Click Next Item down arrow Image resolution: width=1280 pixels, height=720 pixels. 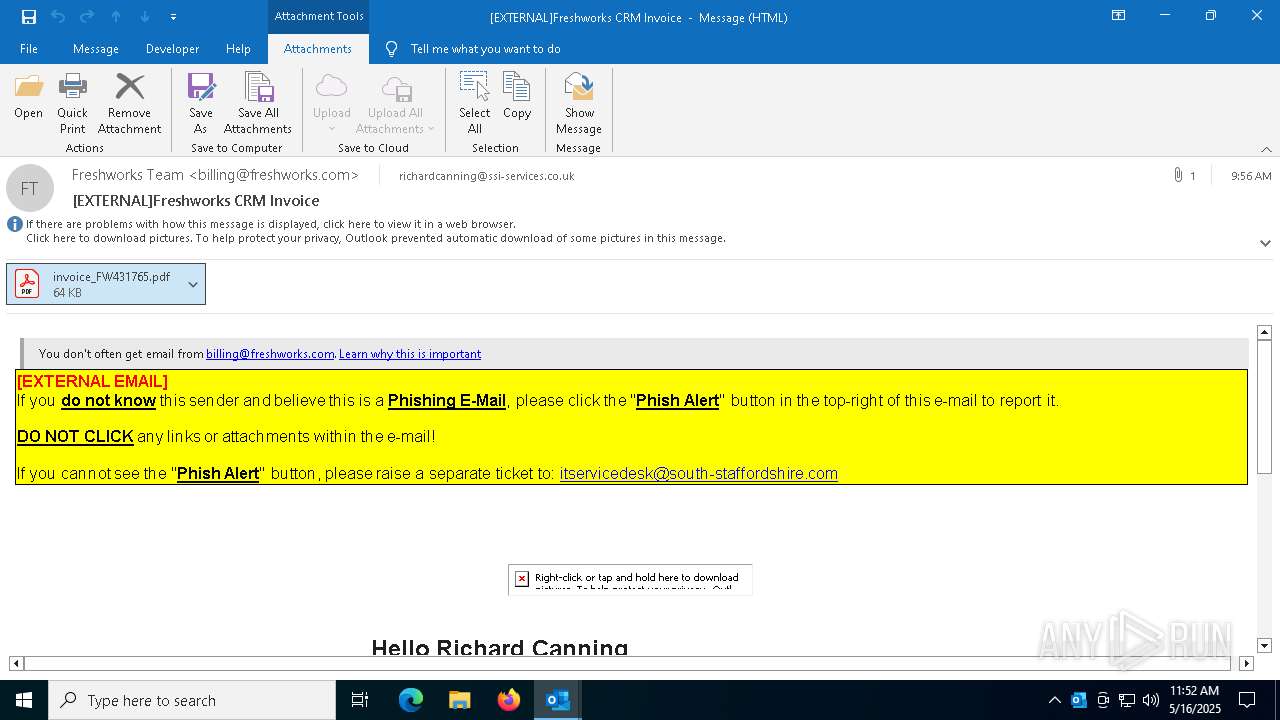click(145, 17)
